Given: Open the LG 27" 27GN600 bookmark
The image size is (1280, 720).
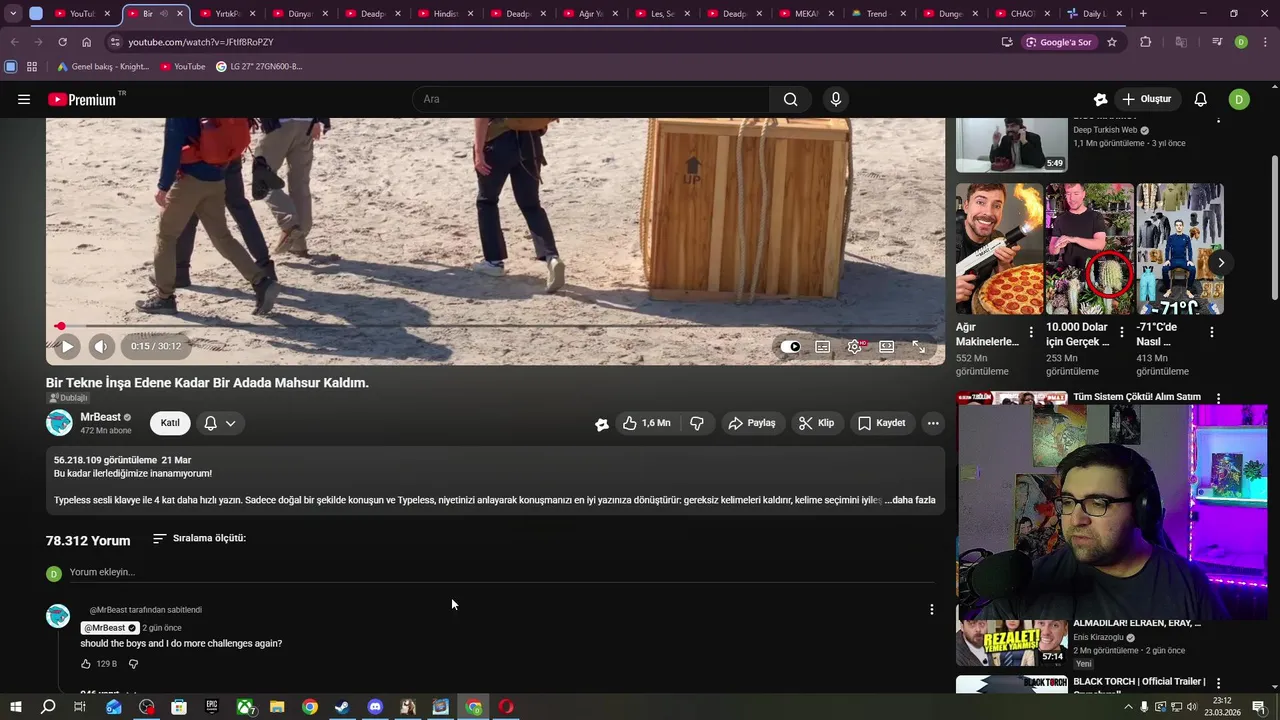Looking at the screenshot, I should pos(259,67).
